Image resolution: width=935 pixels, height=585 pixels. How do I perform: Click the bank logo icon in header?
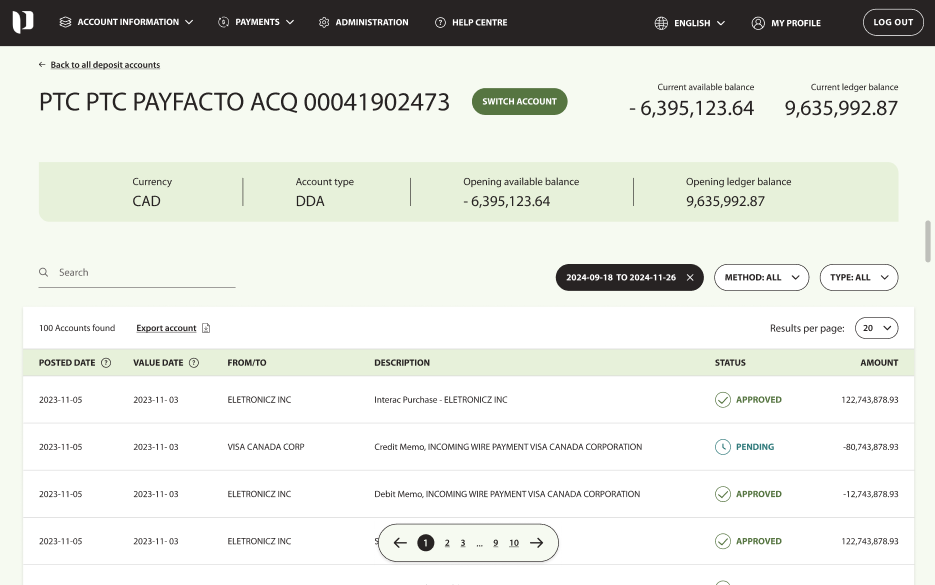(22, 22)
